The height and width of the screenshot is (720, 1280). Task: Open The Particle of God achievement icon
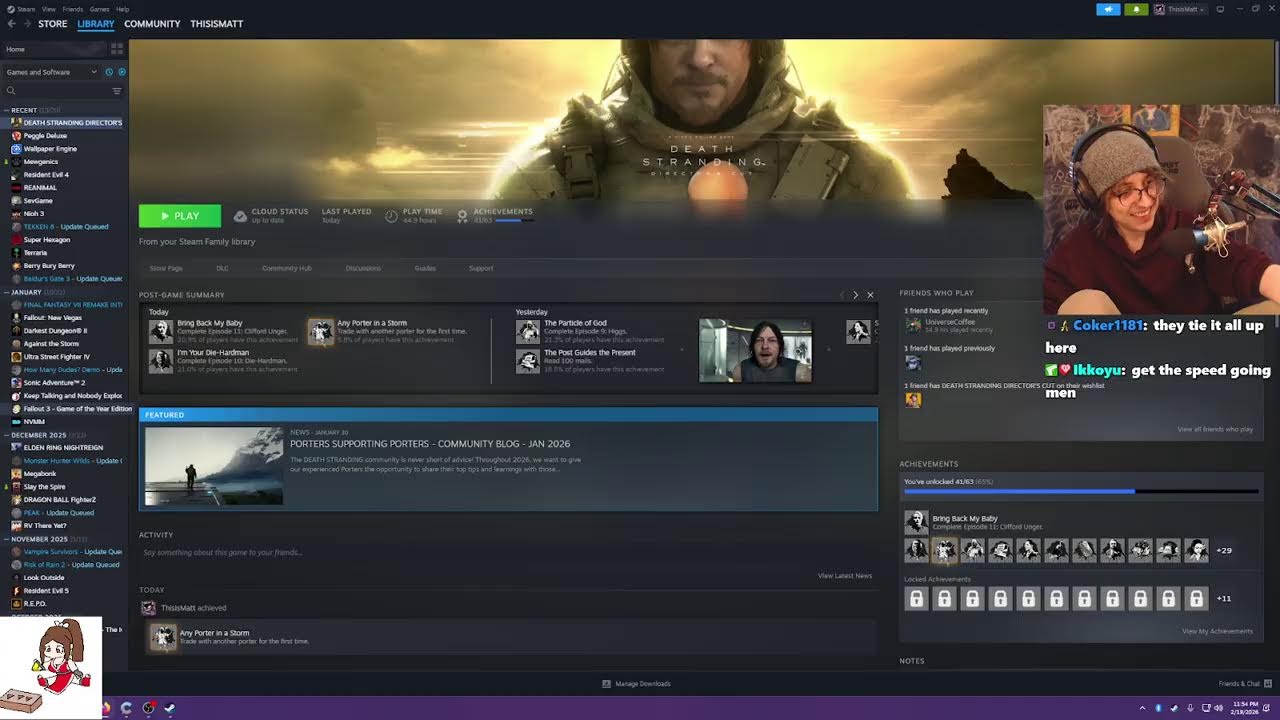click(528, 331)
